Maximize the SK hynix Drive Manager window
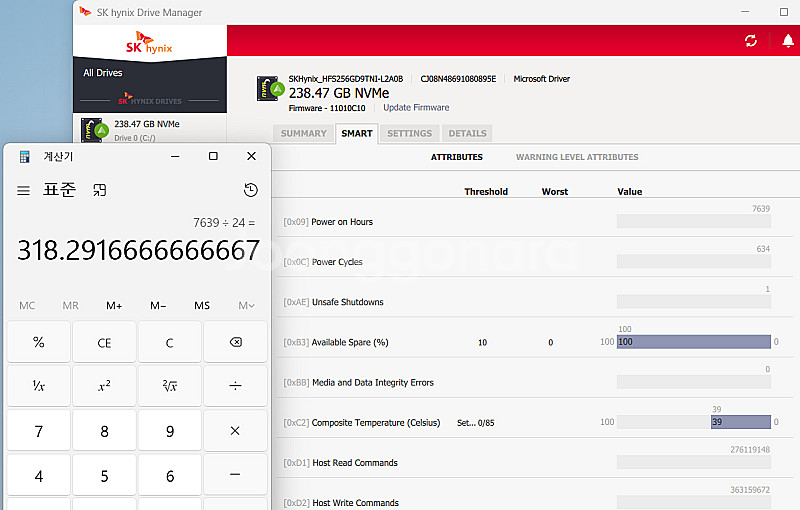 [784, 12]
